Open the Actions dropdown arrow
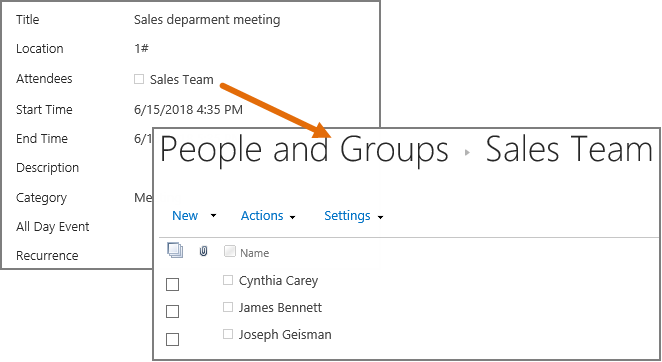 point(292,217)
